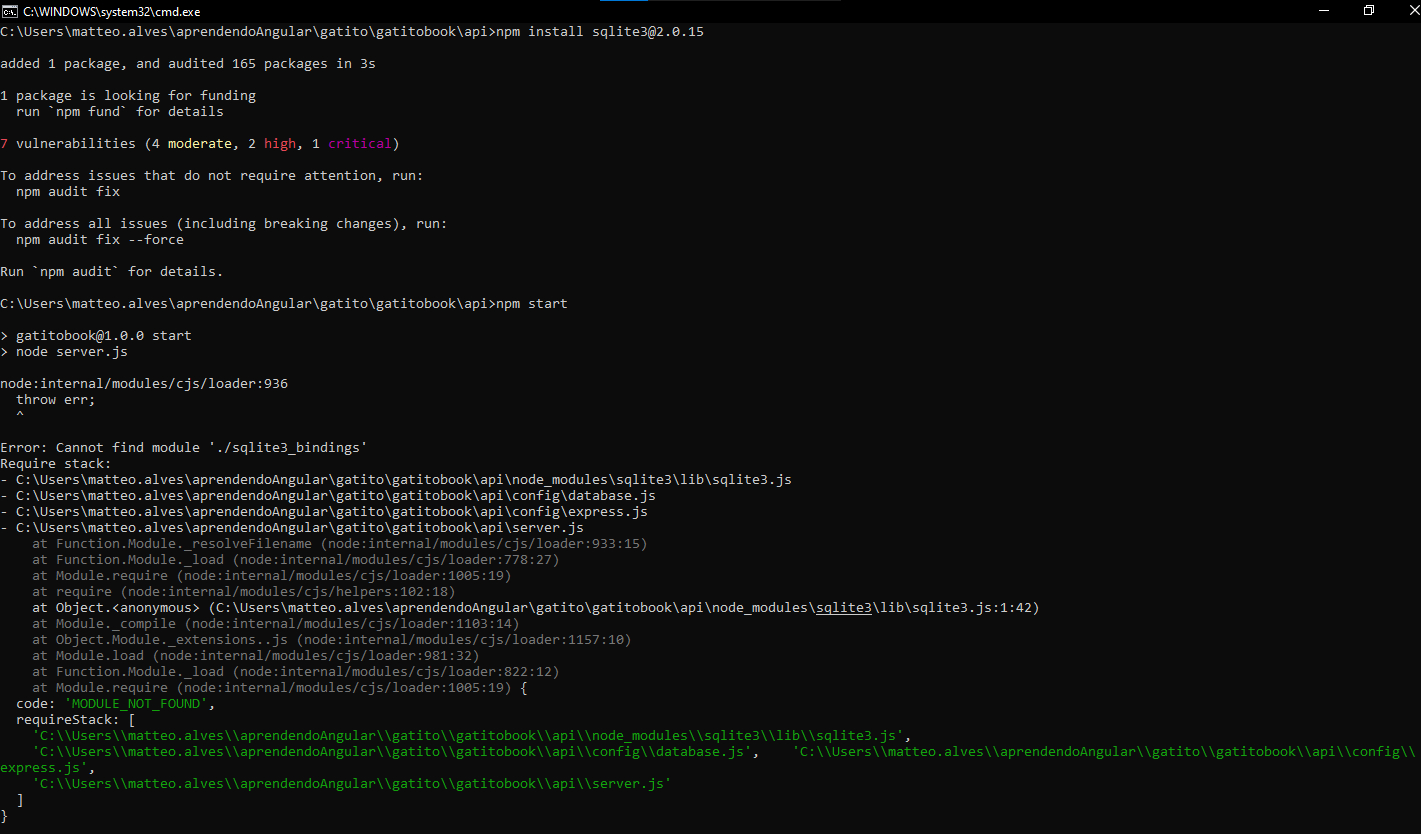Click the red word 'high' in vulnerabilities line

[x=280, y=144]
